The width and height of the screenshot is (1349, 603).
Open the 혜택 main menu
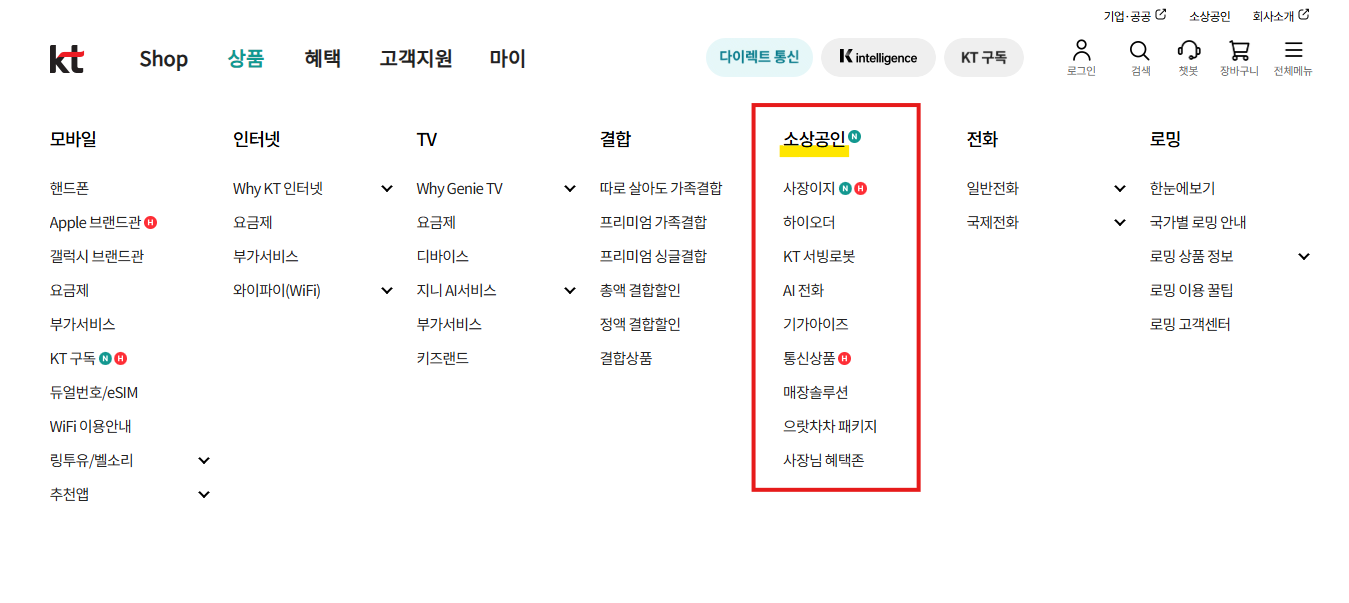tap(323, 58)
